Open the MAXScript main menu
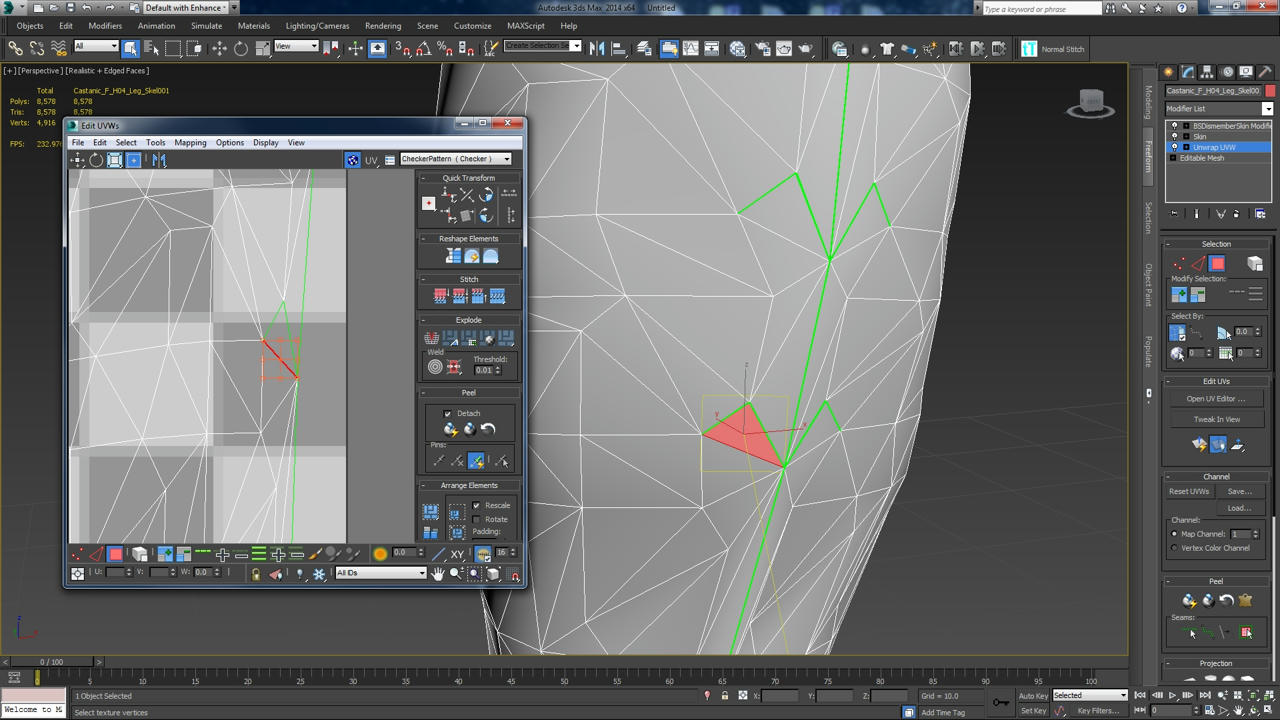1280x720 pixels. [526, 26]
